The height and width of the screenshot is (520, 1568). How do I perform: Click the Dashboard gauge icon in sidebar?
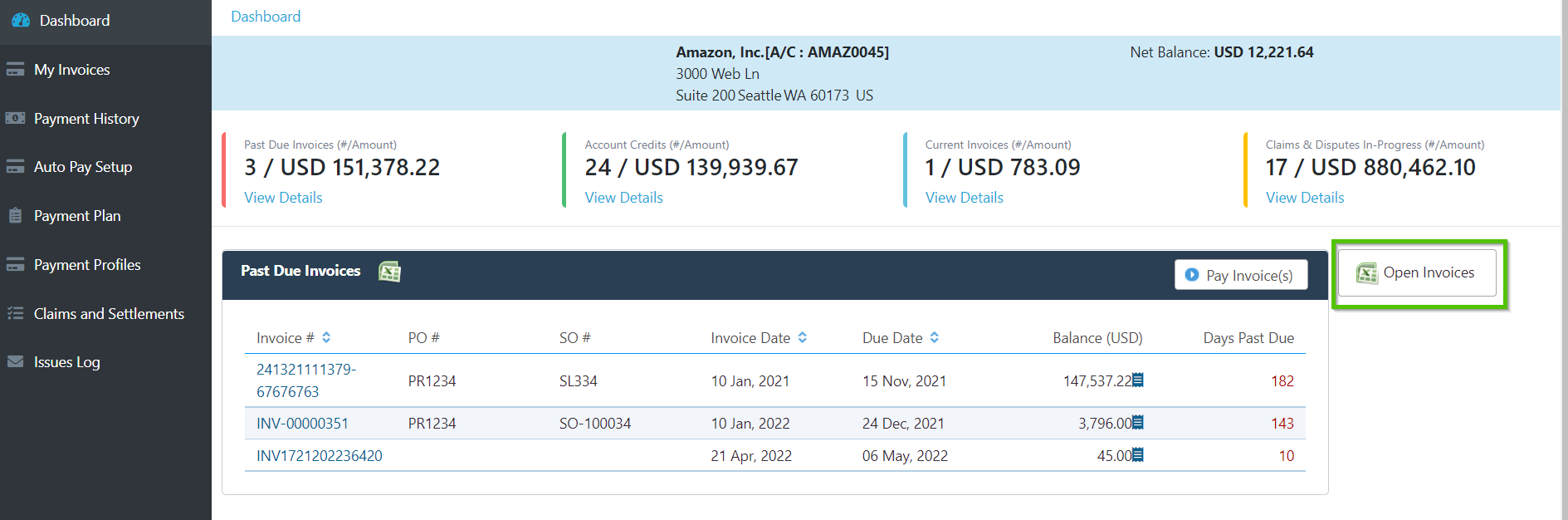click(x=21, y=20)
